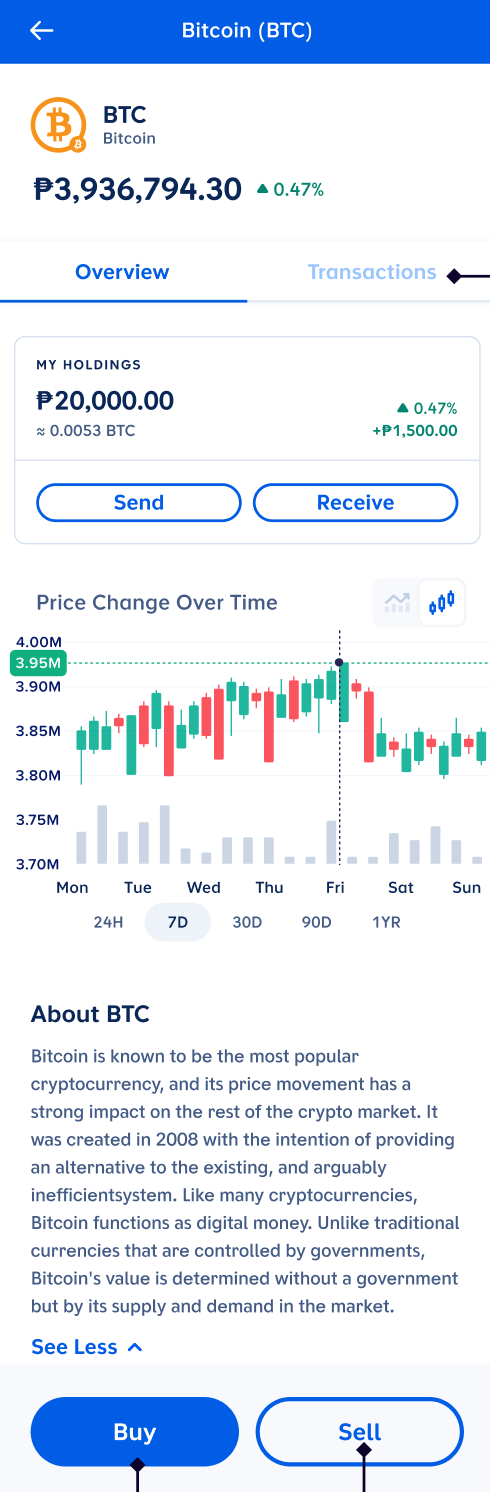Select the candlestick chart view icon

click(x=441, y=603)
